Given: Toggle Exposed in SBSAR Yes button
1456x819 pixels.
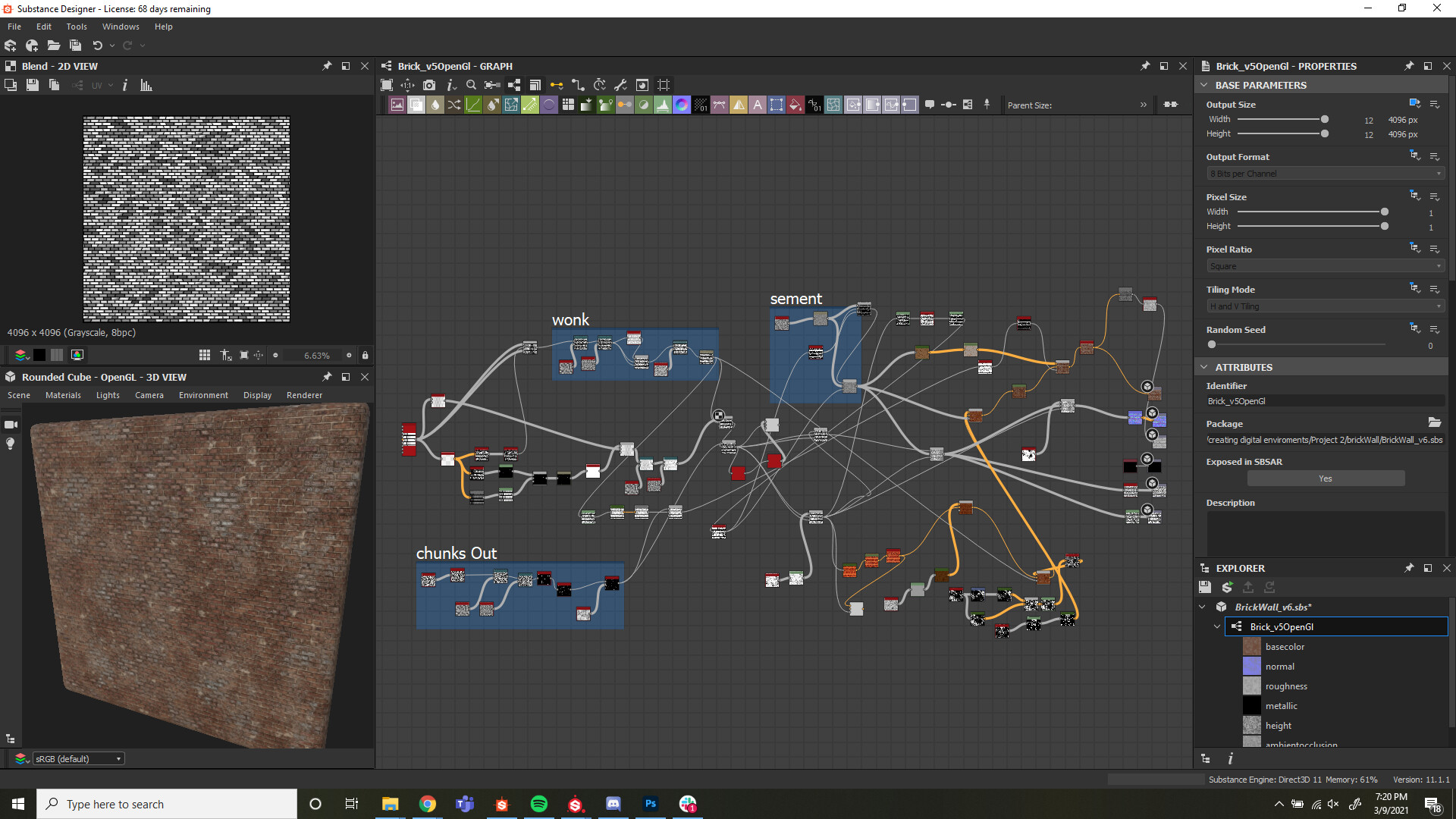Looking at the screenshot, I should pos(1325,479).
